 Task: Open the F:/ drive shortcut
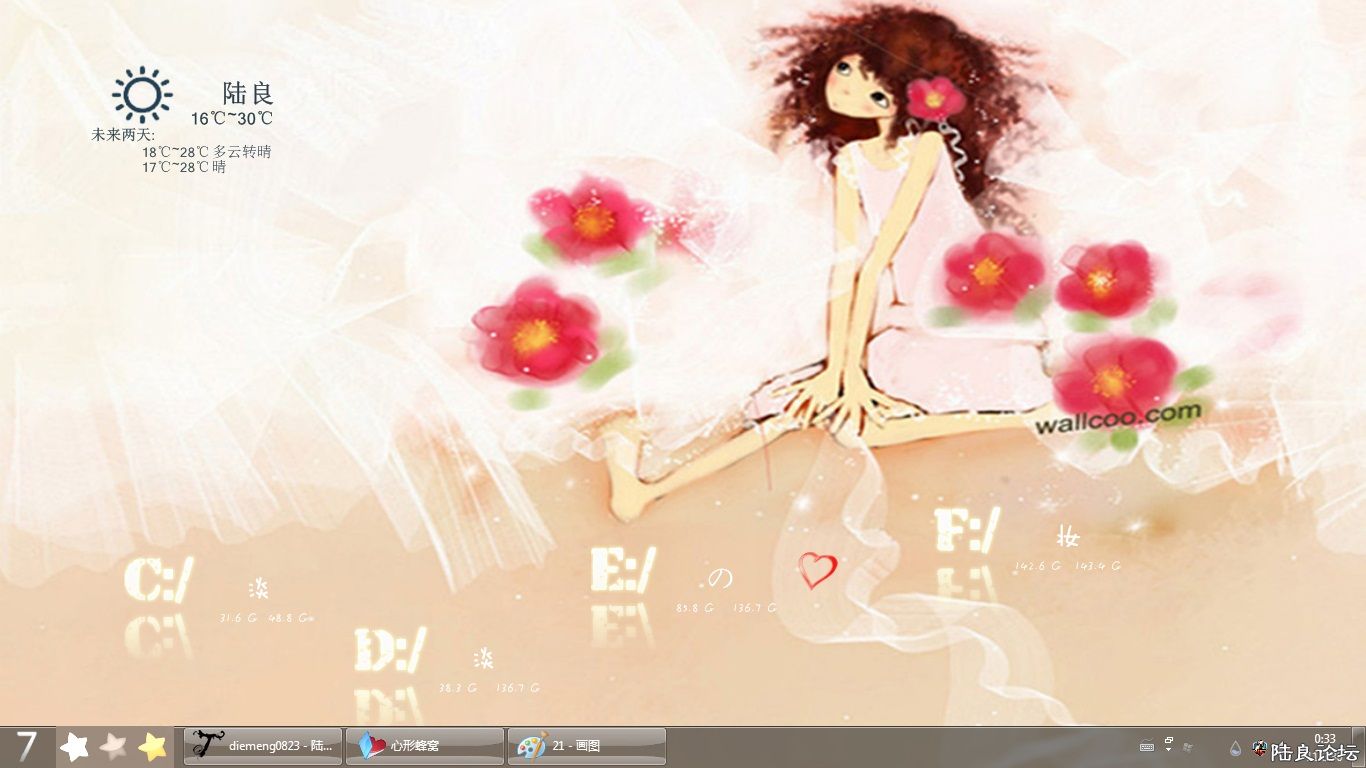[x=967, y=530]
